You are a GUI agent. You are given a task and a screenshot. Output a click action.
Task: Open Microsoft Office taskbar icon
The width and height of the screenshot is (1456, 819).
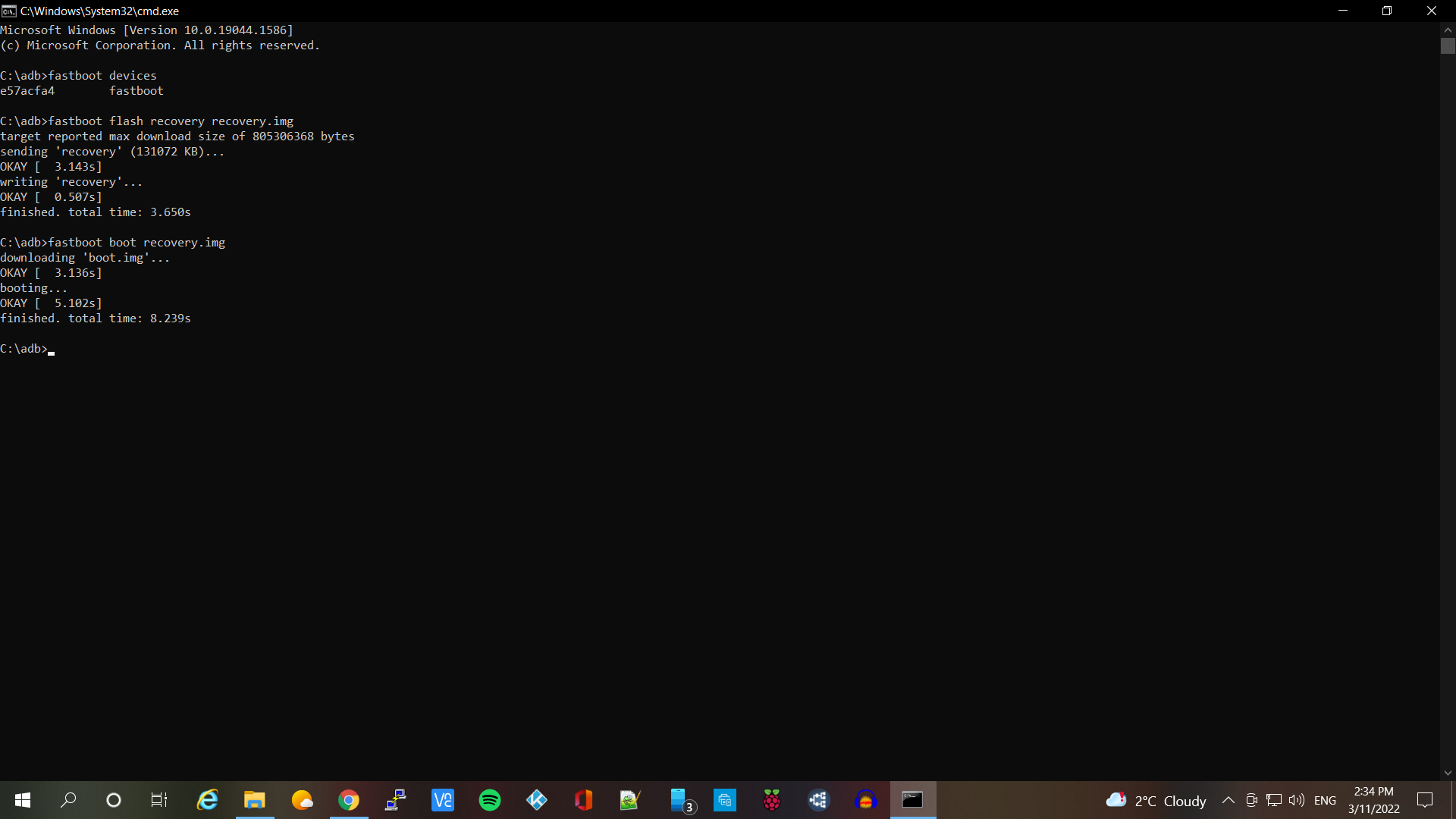pyautogui.click(x=583, y=800)
